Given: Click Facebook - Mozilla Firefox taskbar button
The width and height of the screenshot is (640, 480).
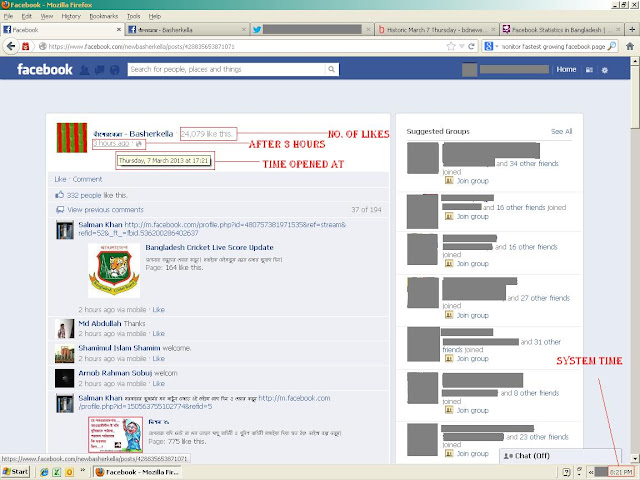Looking at the screenshot, I should coord(138,472).
